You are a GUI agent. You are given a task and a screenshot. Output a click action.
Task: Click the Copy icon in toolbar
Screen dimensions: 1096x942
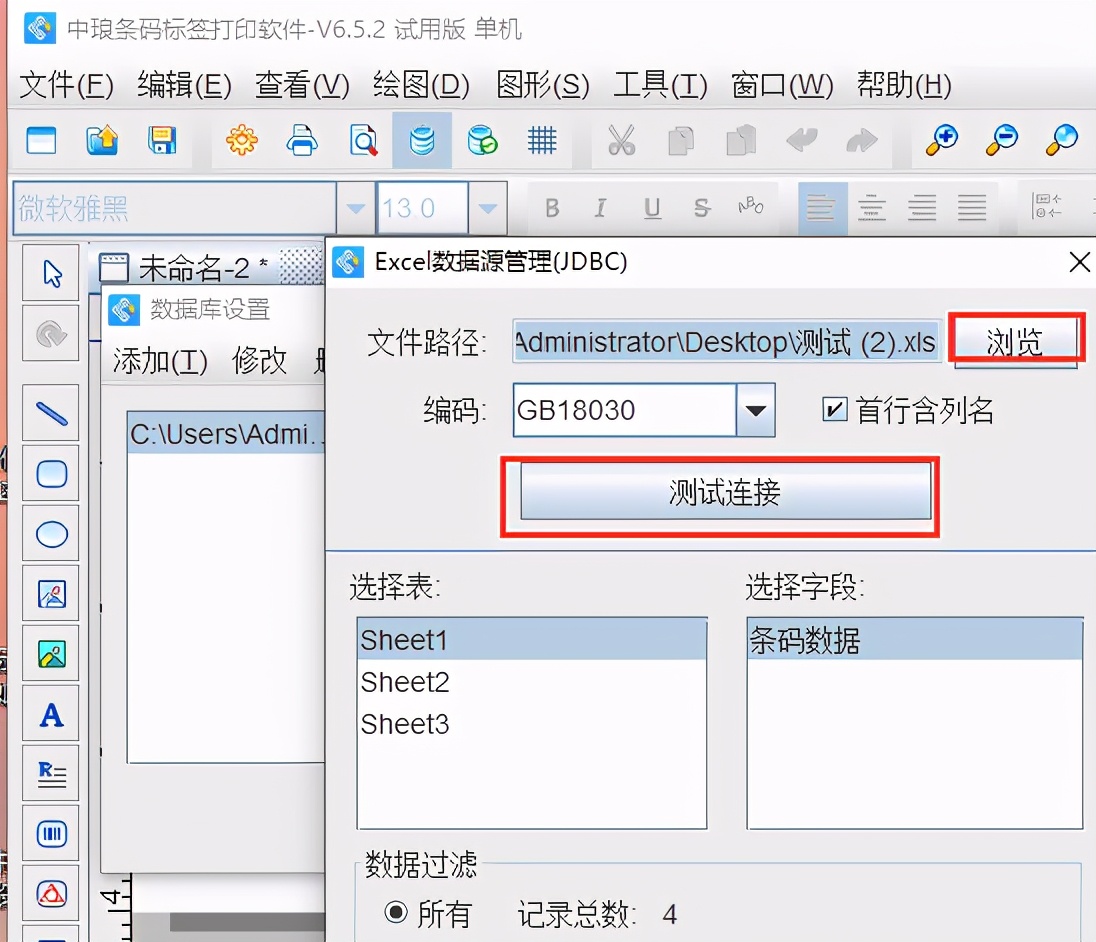681,140
